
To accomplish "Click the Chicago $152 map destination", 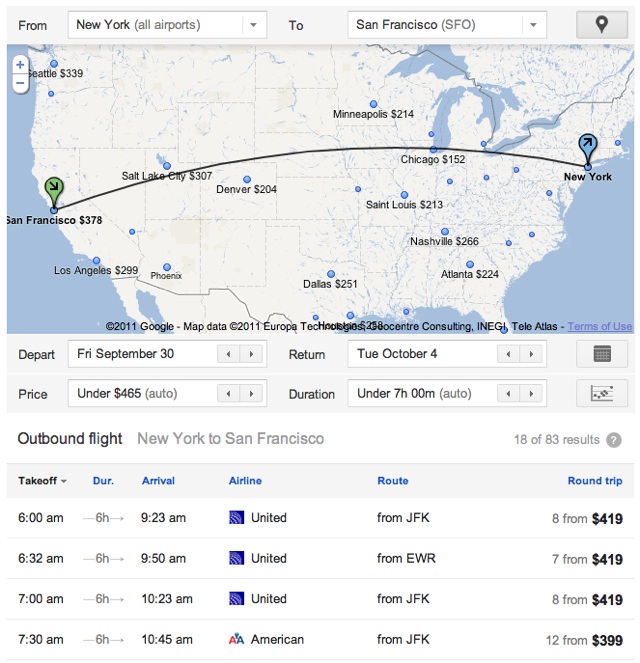I will [433, 151].
